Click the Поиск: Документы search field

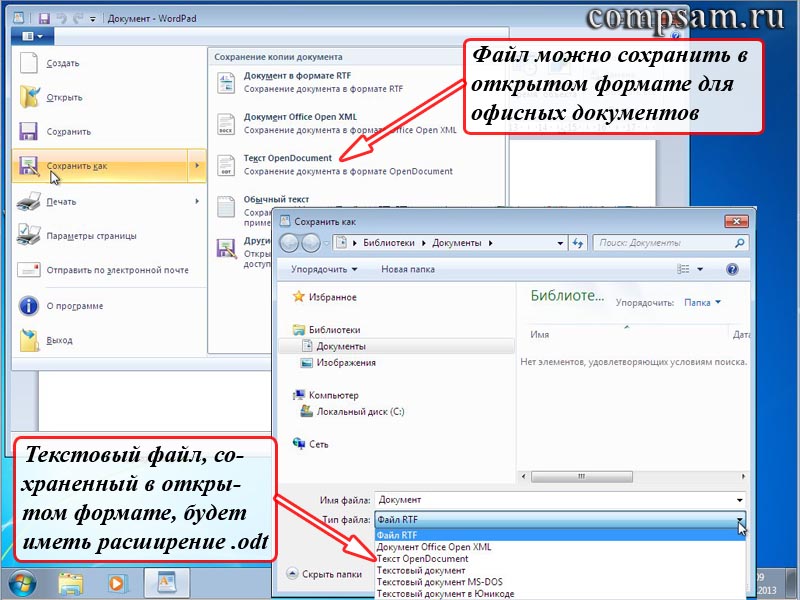[x=670, y=243]
